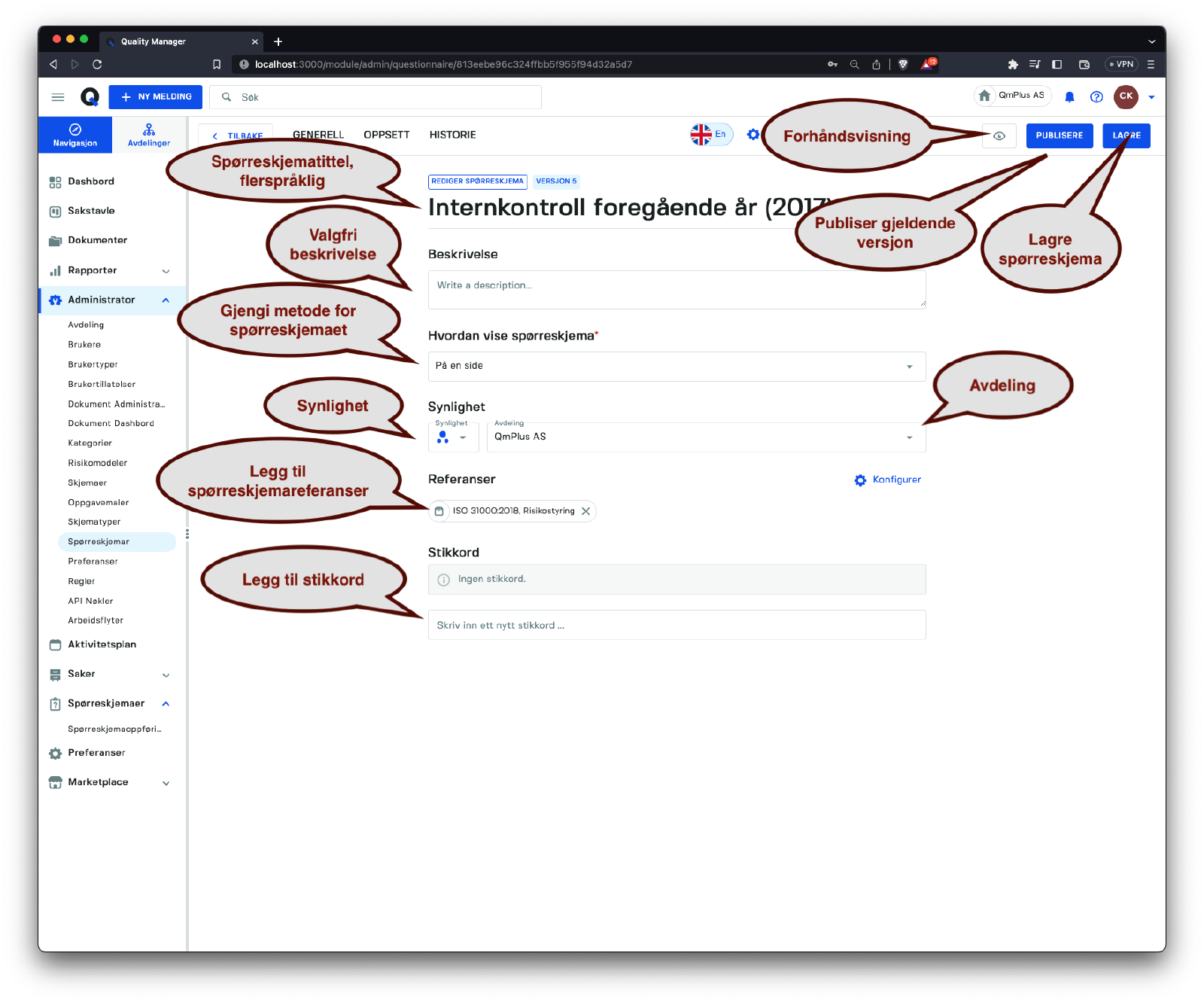Switch to the OPPSETT tab
The height and width of the screenshot is (1002, 1204).
tap(387, 135)
